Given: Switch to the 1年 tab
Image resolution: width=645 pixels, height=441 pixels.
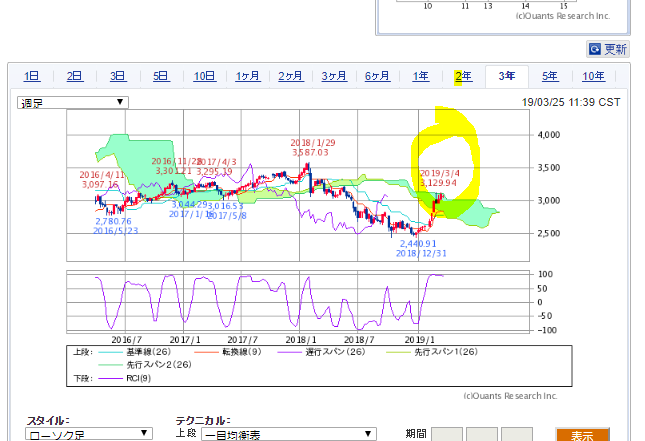Looking at the screenshot, I should click(420, 76).
